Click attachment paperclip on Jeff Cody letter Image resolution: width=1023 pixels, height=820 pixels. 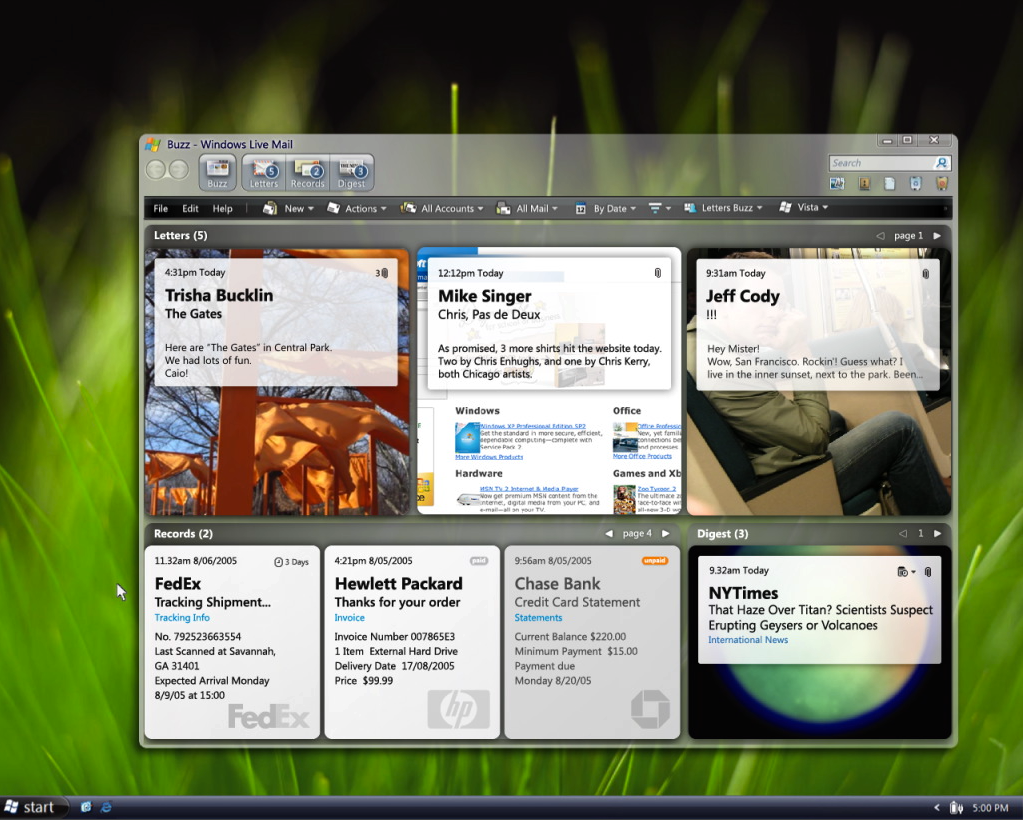925,274
